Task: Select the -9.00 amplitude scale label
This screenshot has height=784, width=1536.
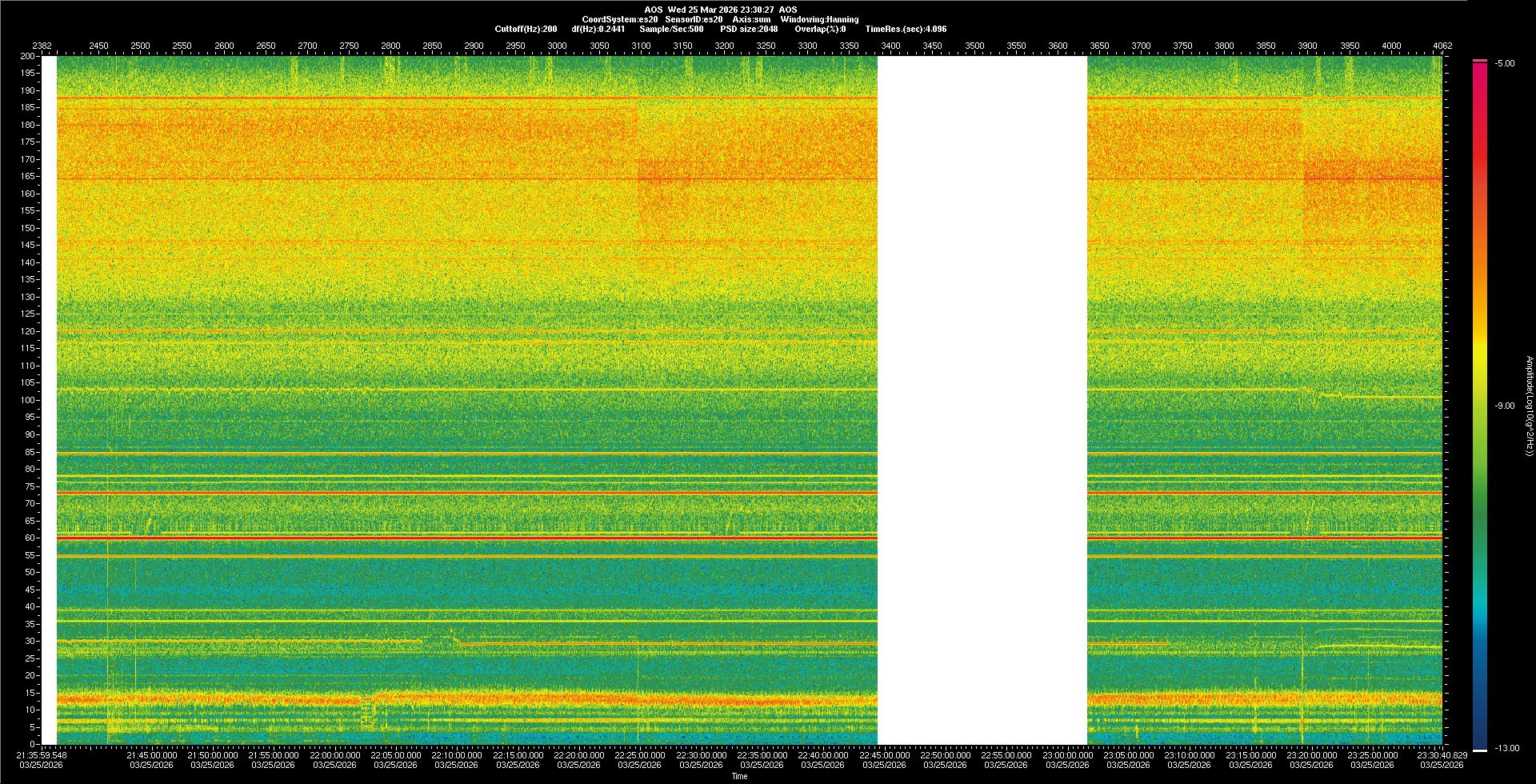Action: point(1504,406)
